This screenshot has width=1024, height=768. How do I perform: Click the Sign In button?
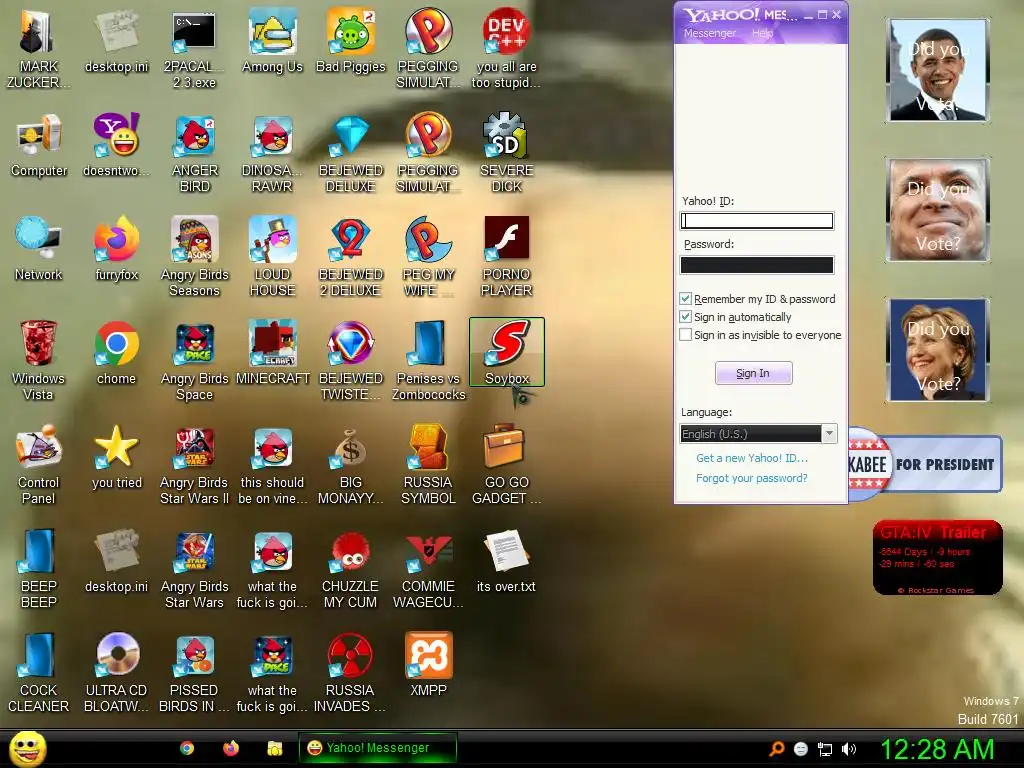click(753, 373)
